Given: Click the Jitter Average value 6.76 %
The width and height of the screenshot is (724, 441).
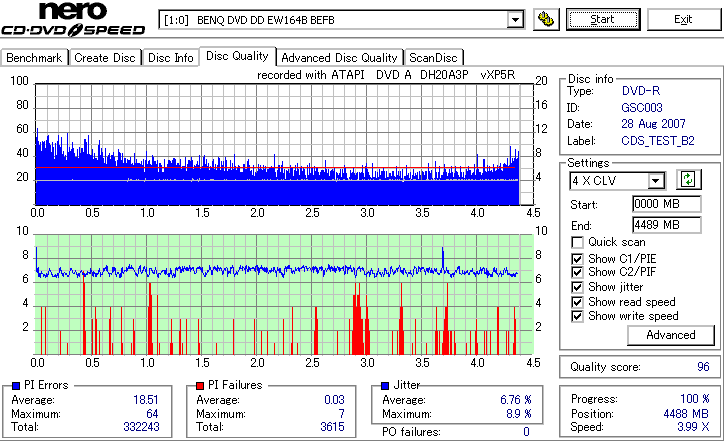Looking at the screenshot, I should tap(516, 399).
